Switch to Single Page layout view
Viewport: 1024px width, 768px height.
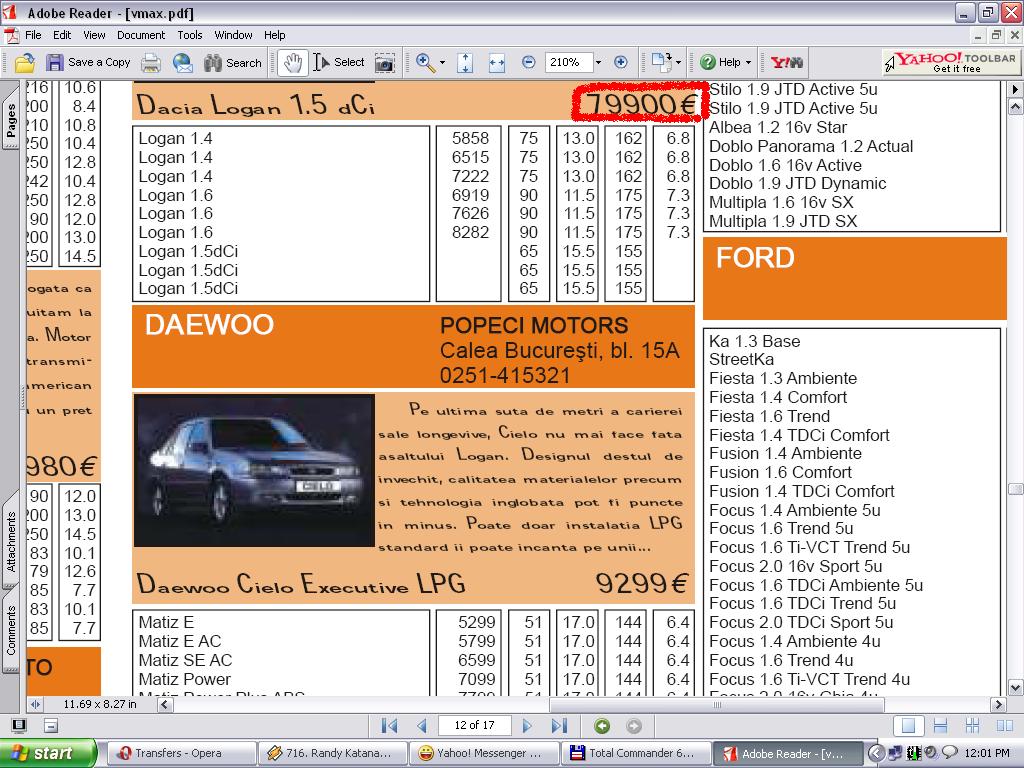908,725
